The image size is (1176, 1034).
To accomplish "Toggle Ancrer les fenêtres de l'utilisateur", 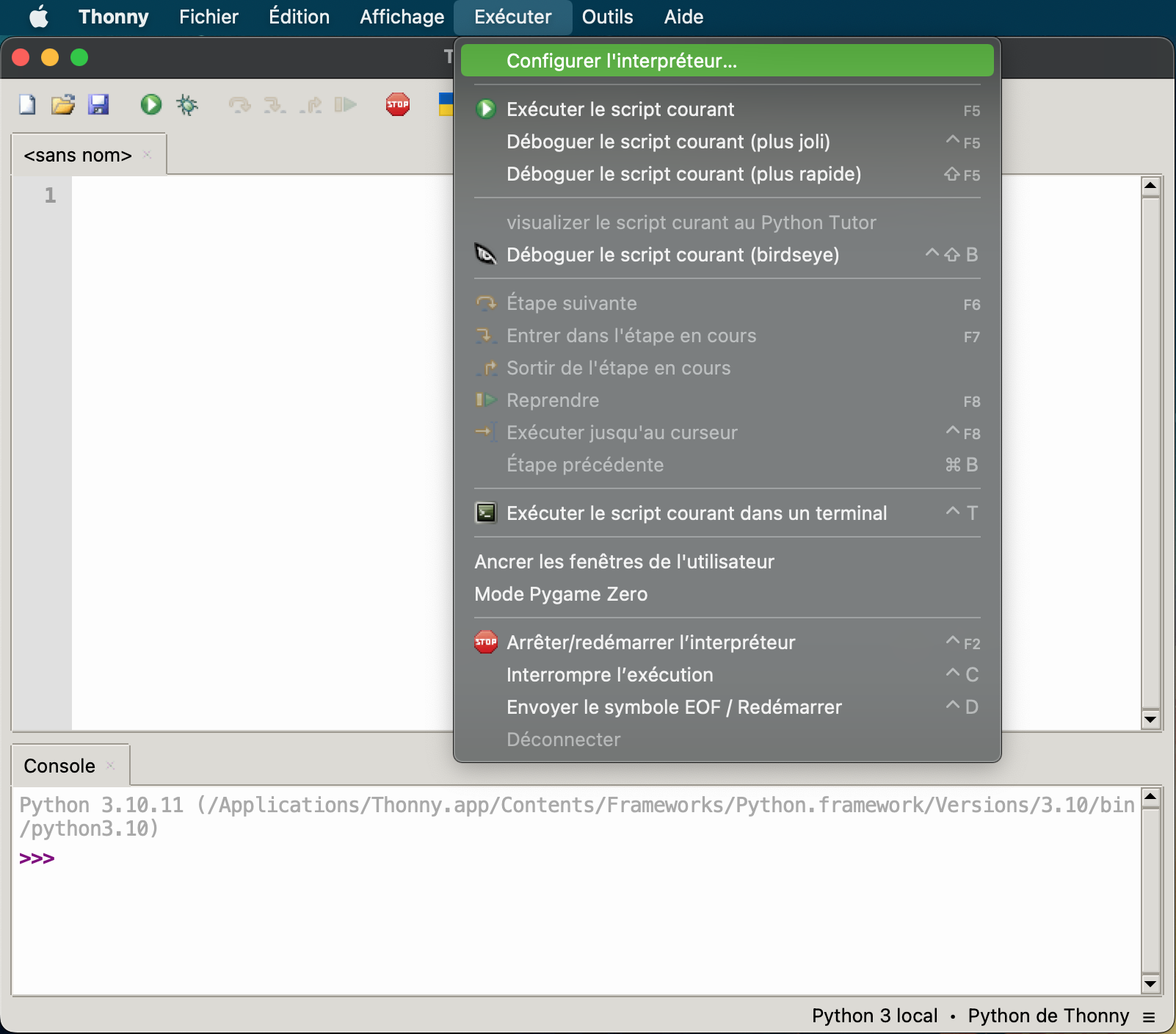I will pyautogui.click(x=624, y=562).
